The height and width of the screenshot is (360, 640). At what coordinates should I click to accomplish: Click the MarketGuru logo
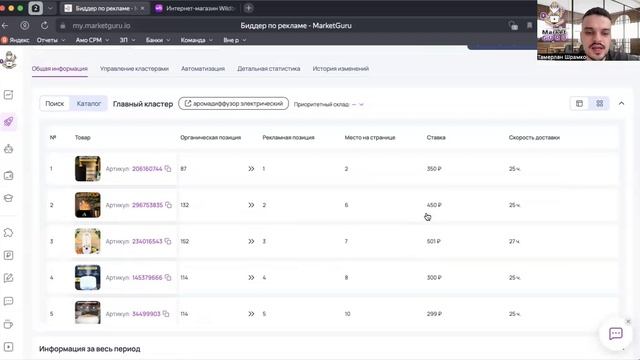tap(8, 60)
